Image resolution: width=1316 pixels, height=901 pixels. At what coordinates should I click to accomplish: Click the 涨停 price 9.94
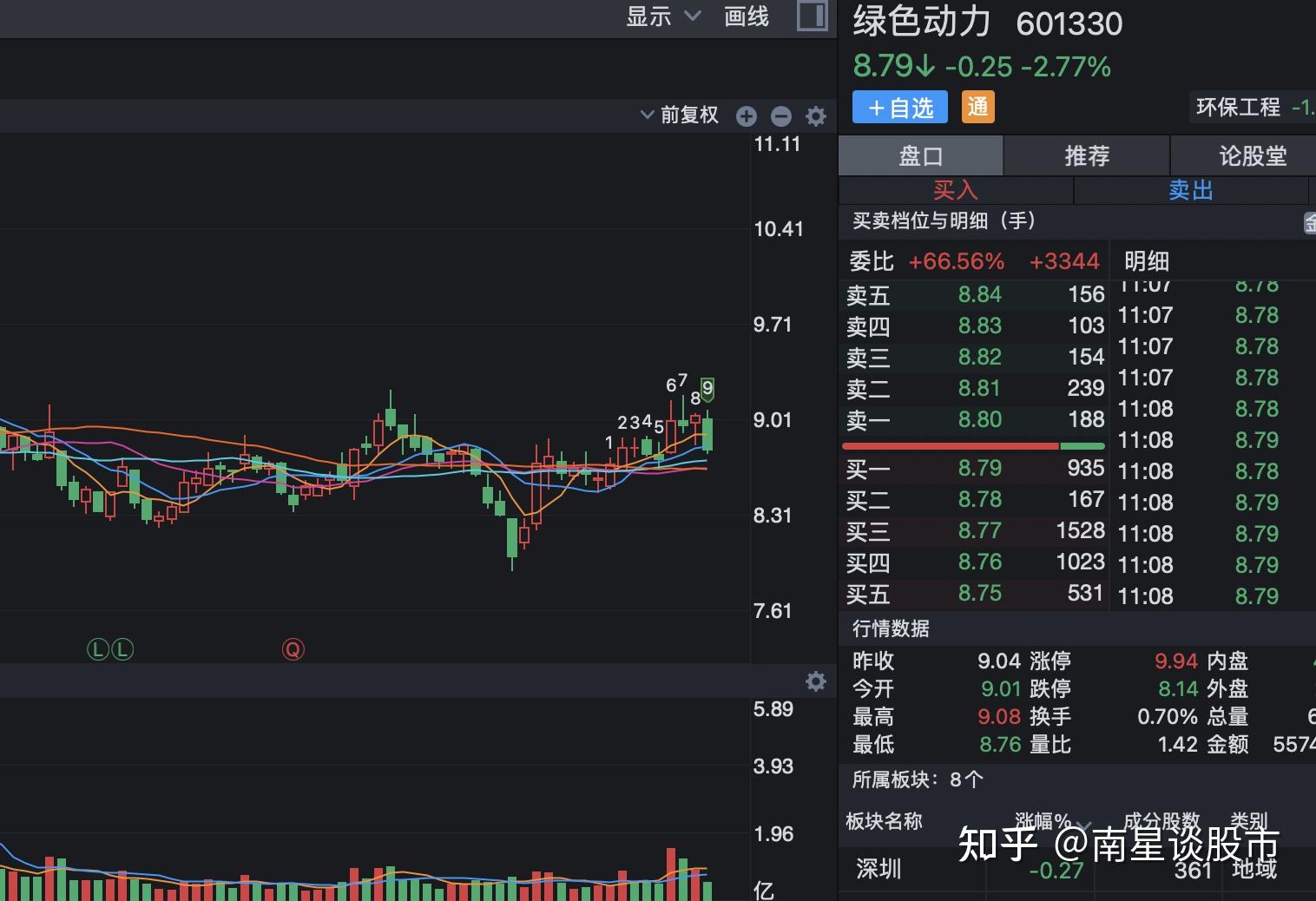click(1176, 661)
